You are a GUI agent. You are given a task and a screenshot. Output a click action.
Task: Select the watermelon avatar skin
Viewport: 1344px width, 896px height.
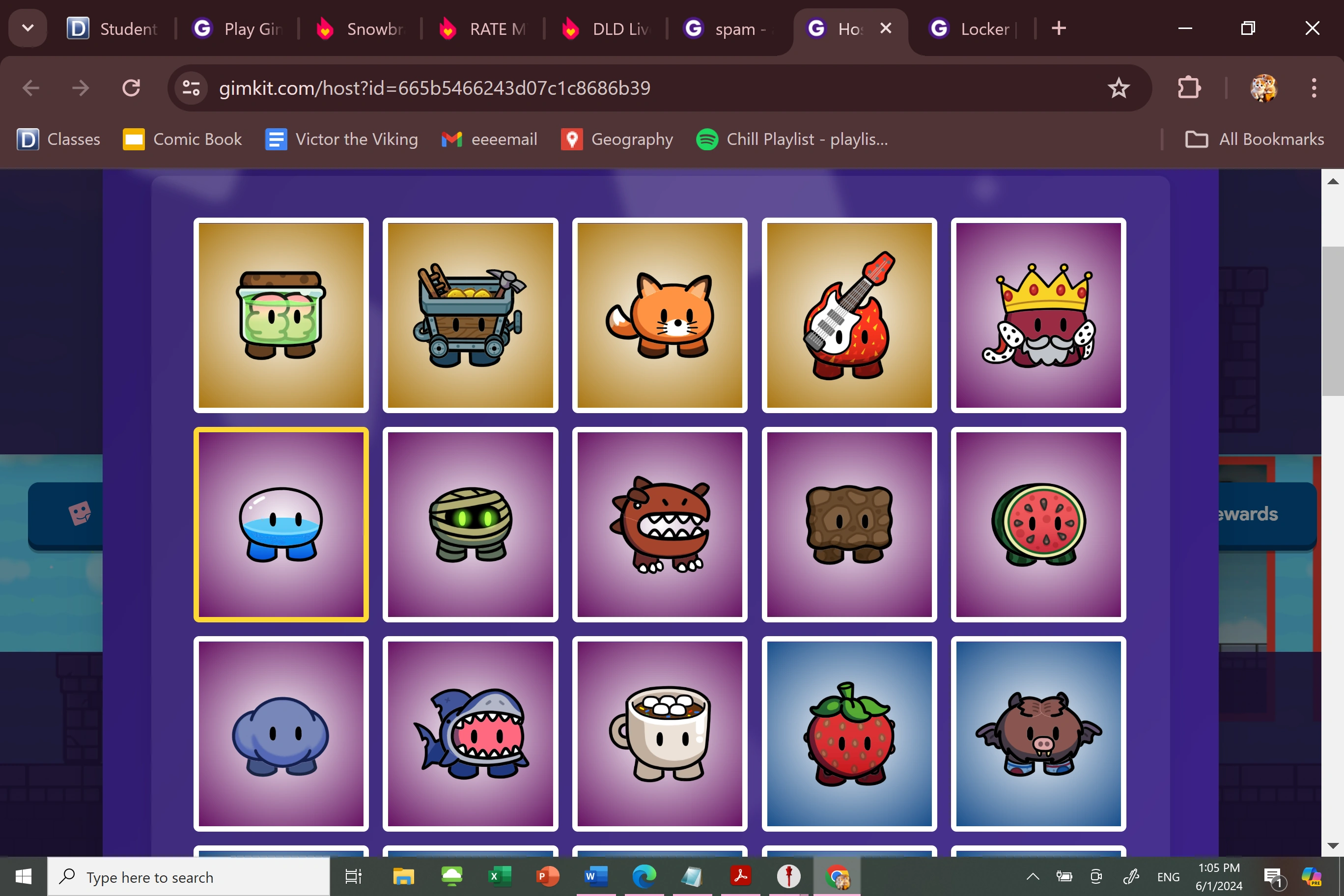pyautogui.click(x=1037, y=525)
